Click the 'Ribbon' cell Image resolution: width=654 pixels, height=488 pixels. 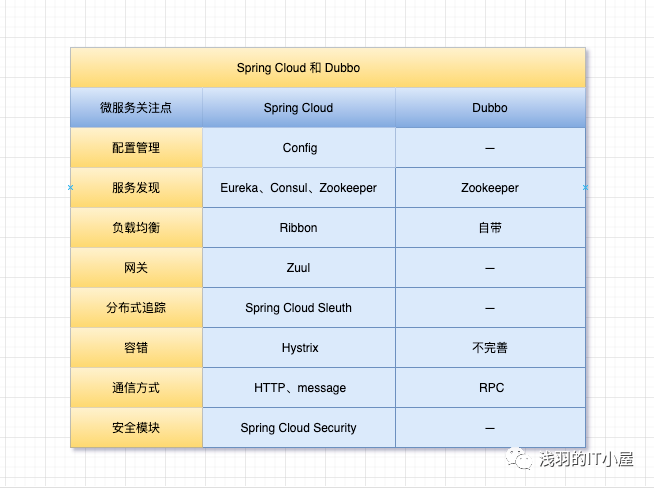299,228
